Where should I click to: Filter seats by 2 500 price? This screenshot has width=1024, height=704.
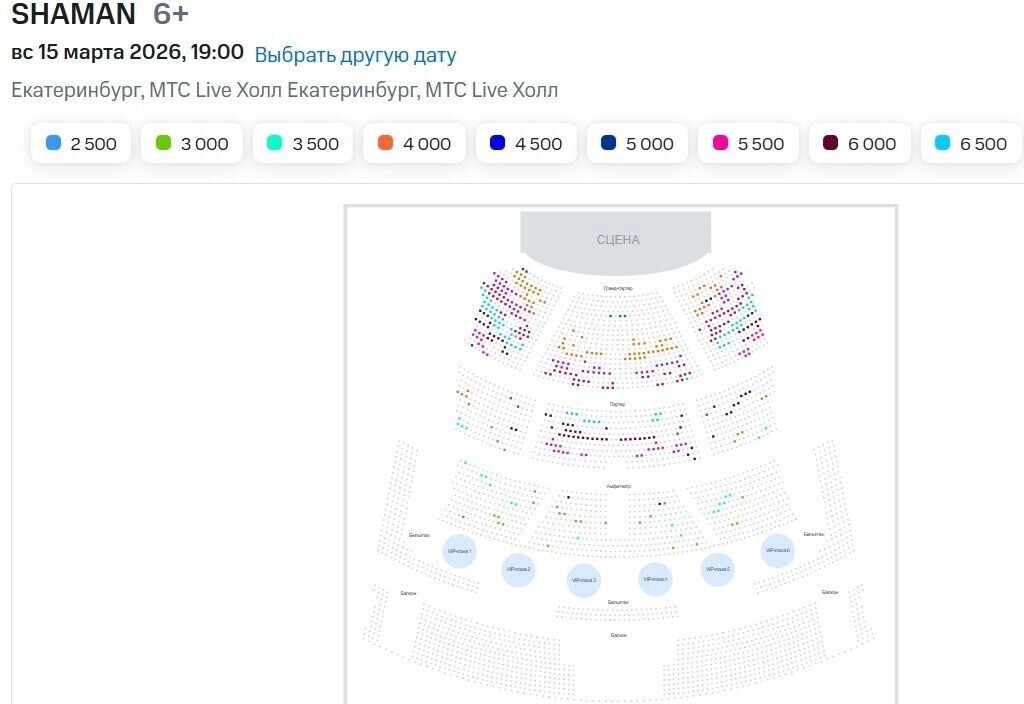81,143
